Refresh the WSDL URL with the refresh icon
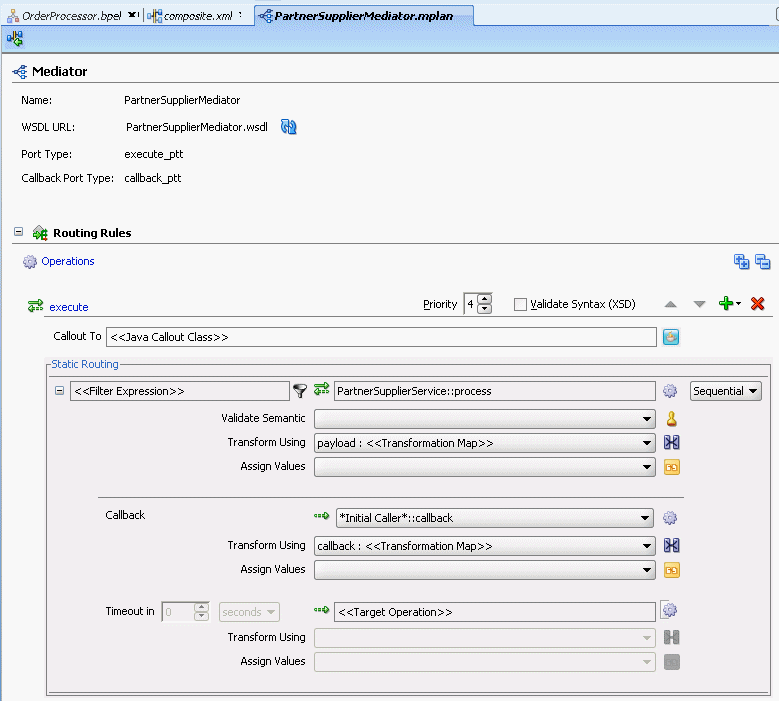The height and width of the screenshot is (701, 779). click(x=289, y=127)
